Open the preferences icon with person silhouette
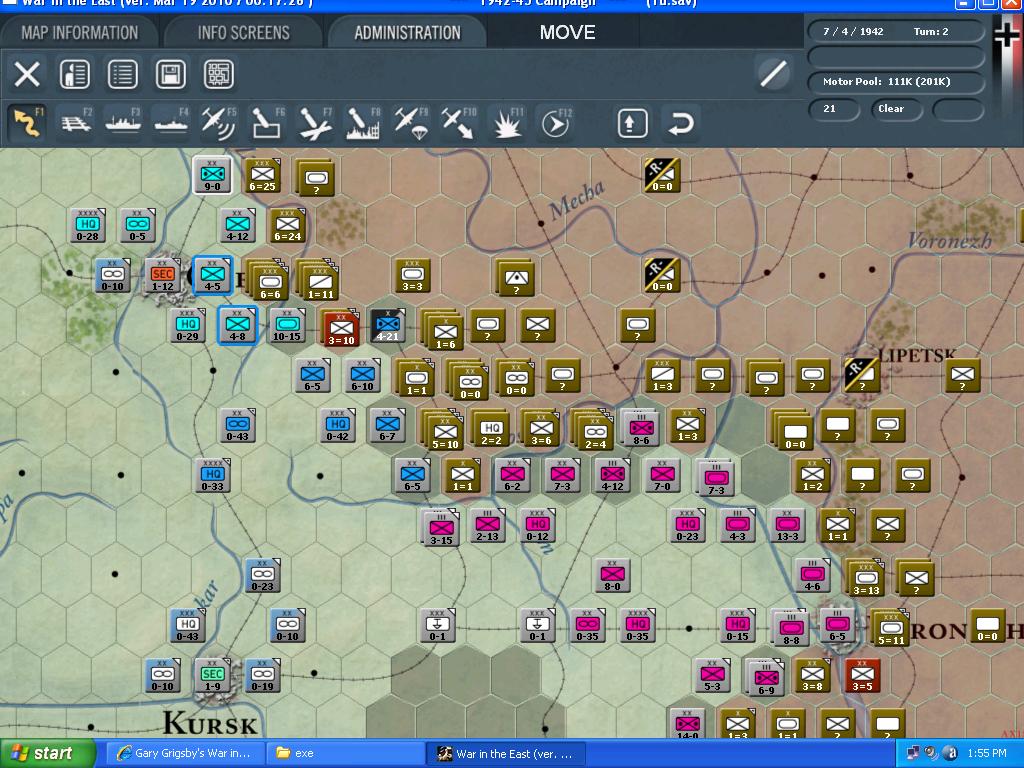The image size is (1024, 768). pyautogui.click(x=75, y=74)
